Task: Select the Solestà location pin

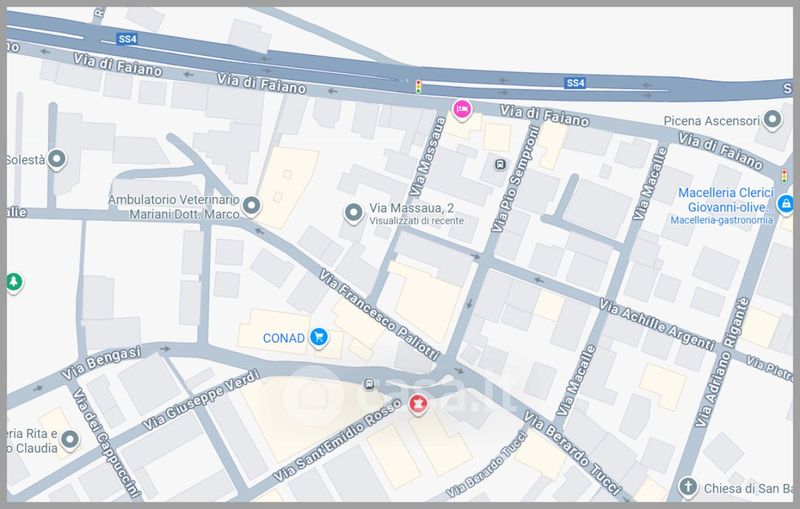Action: point(58,159)
